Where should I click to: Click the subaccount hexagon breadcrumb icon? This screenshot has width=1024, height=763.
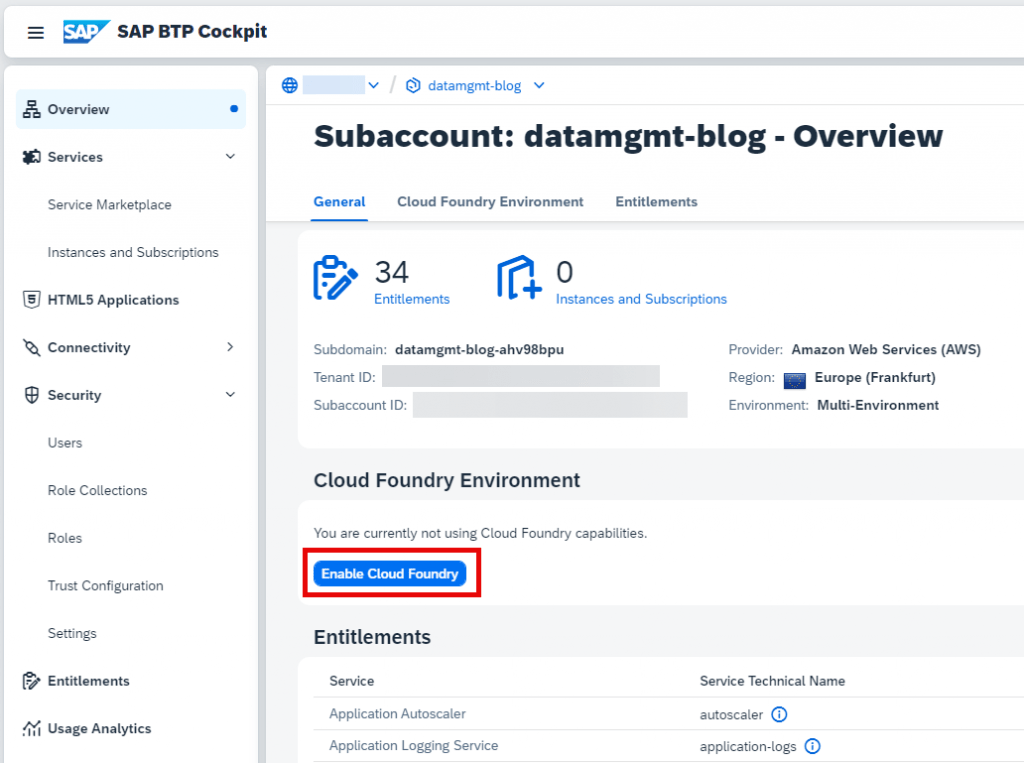tap(413, 86)
